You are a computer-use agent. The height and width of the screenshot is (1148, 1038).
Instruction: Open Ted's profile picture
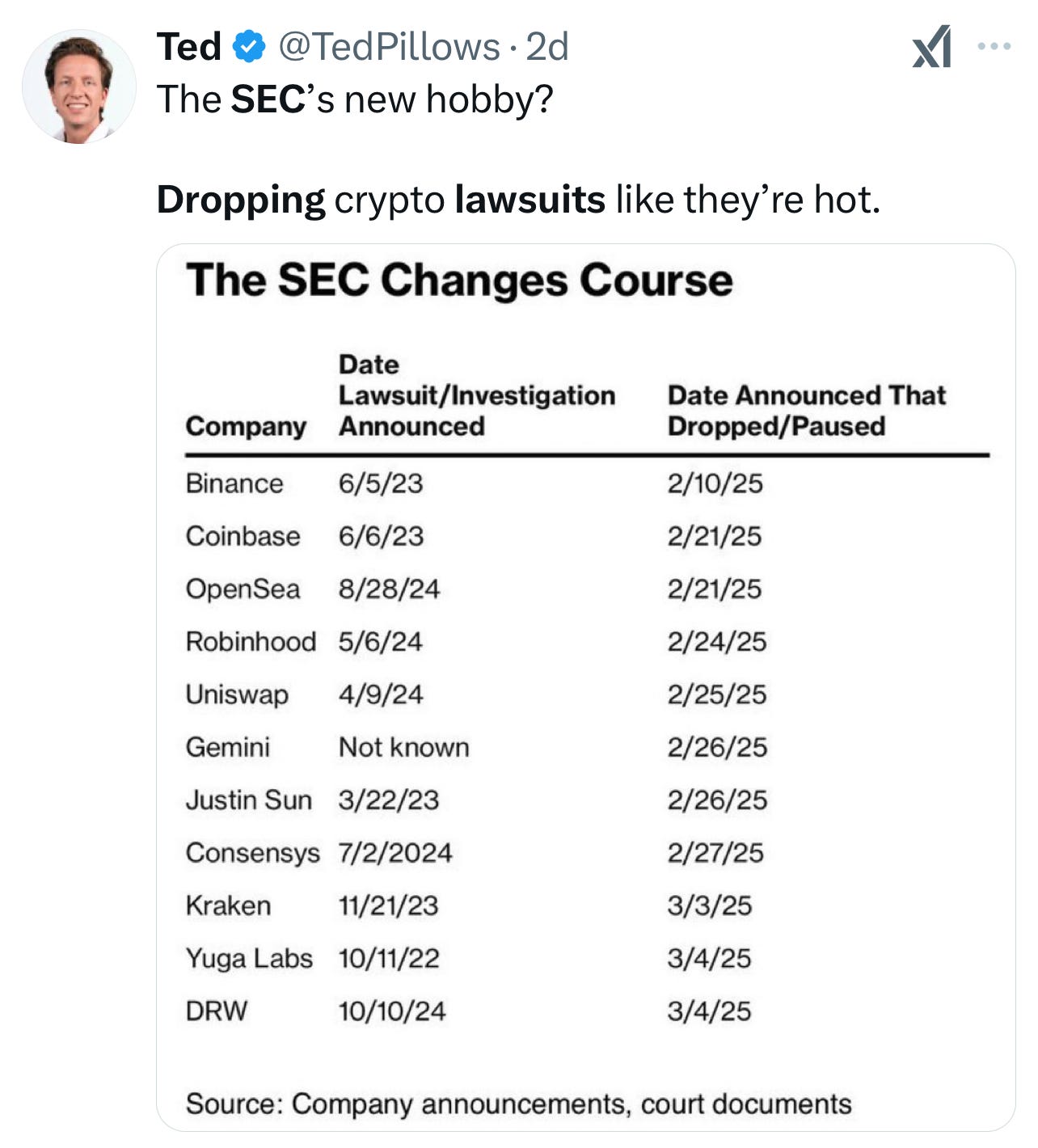click(x=78, y=87)
